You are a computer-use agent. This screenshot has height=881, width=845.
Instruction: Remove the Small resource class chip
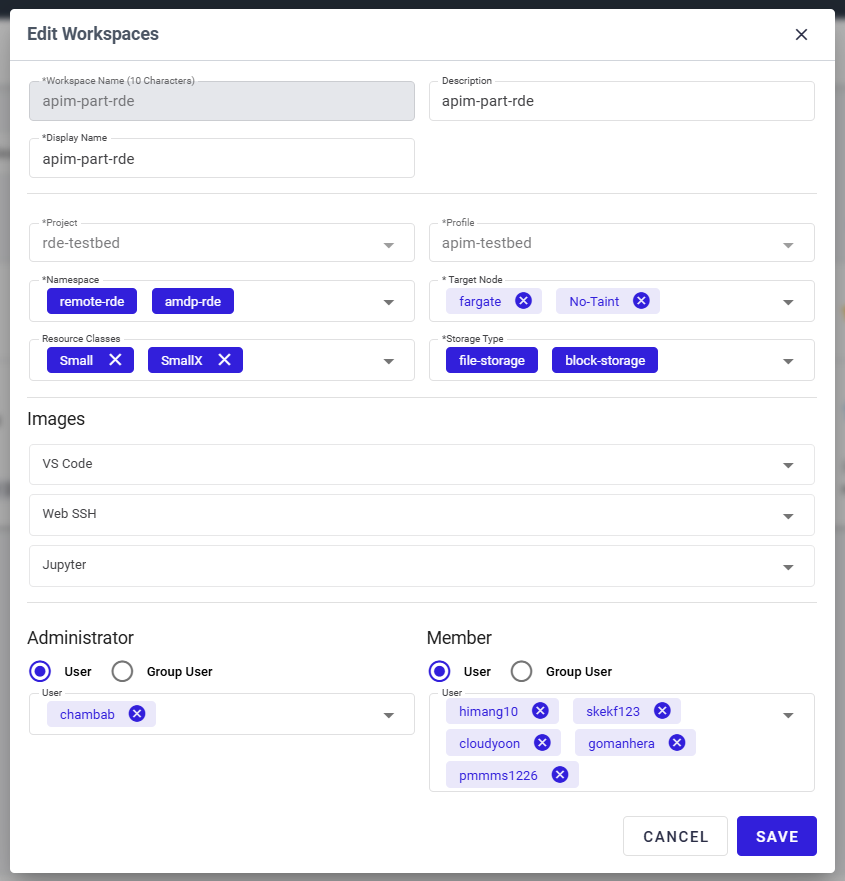(x=115, y=360)
